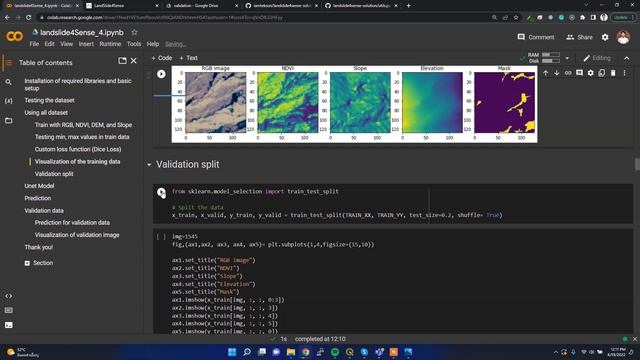The height and width of the screenshot is (360, 640).
Task: Add a new Text cell
Action: click(x=189, y=58)
